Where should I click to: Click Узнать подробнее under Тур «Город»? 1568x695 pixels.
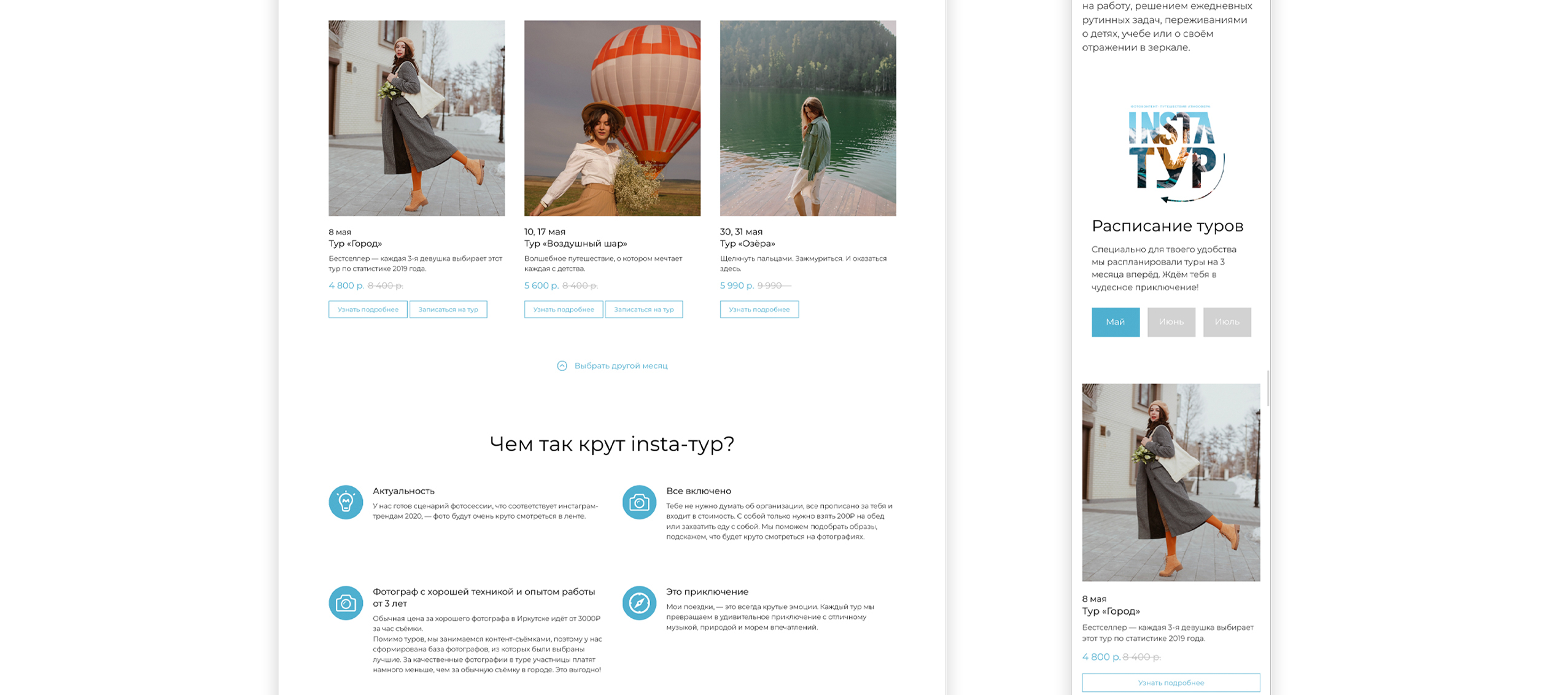[x=368, y=309]
